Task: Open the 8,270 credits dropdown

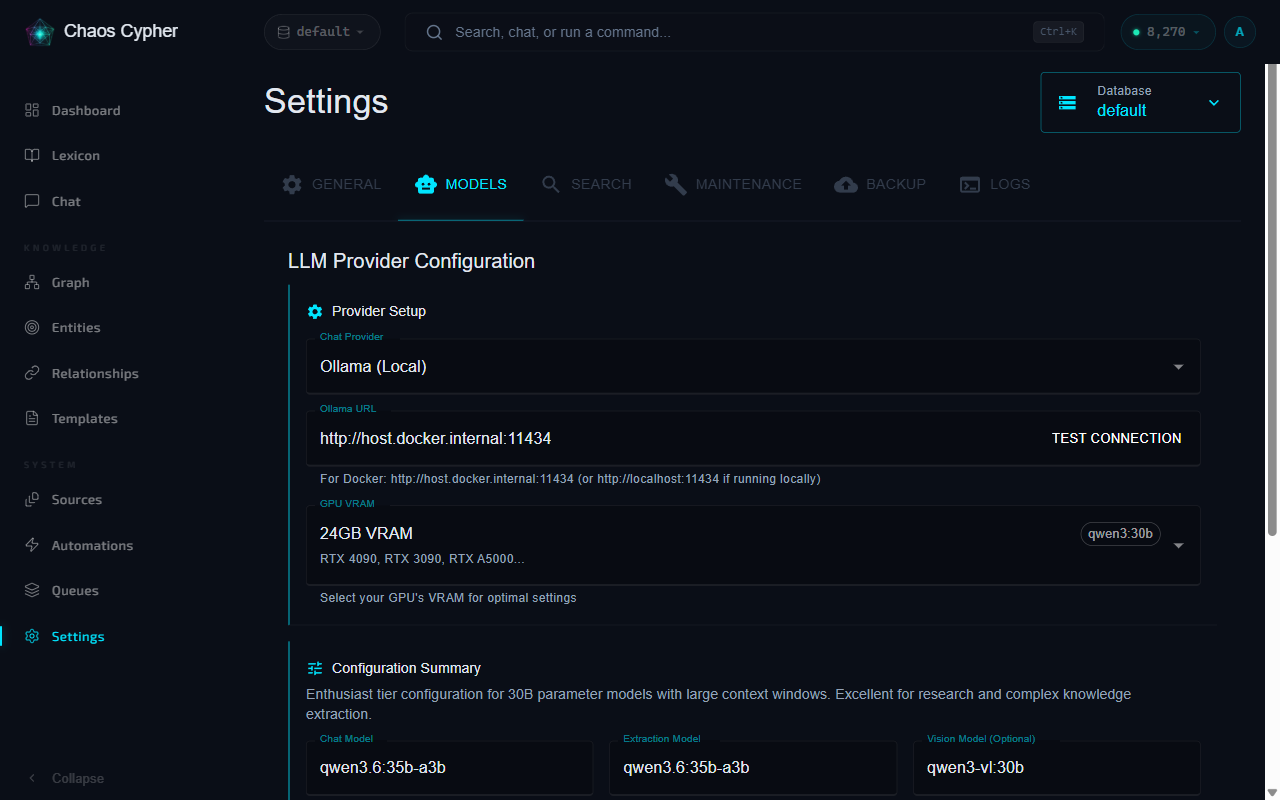Action: [1167, 32]
